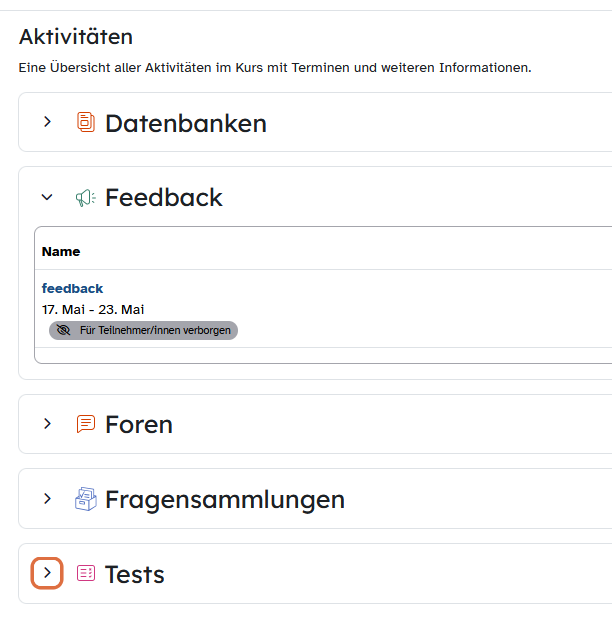Click the Name column header

click(x=61, y=252)
